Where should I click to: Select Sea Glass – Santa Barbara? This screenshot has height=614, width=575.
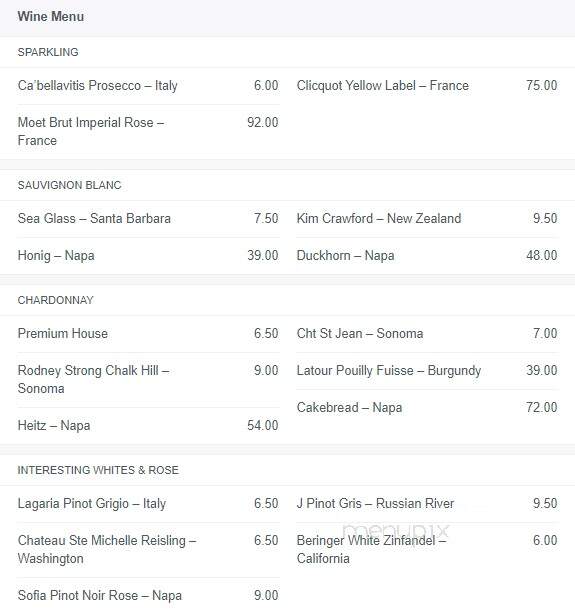94,219
